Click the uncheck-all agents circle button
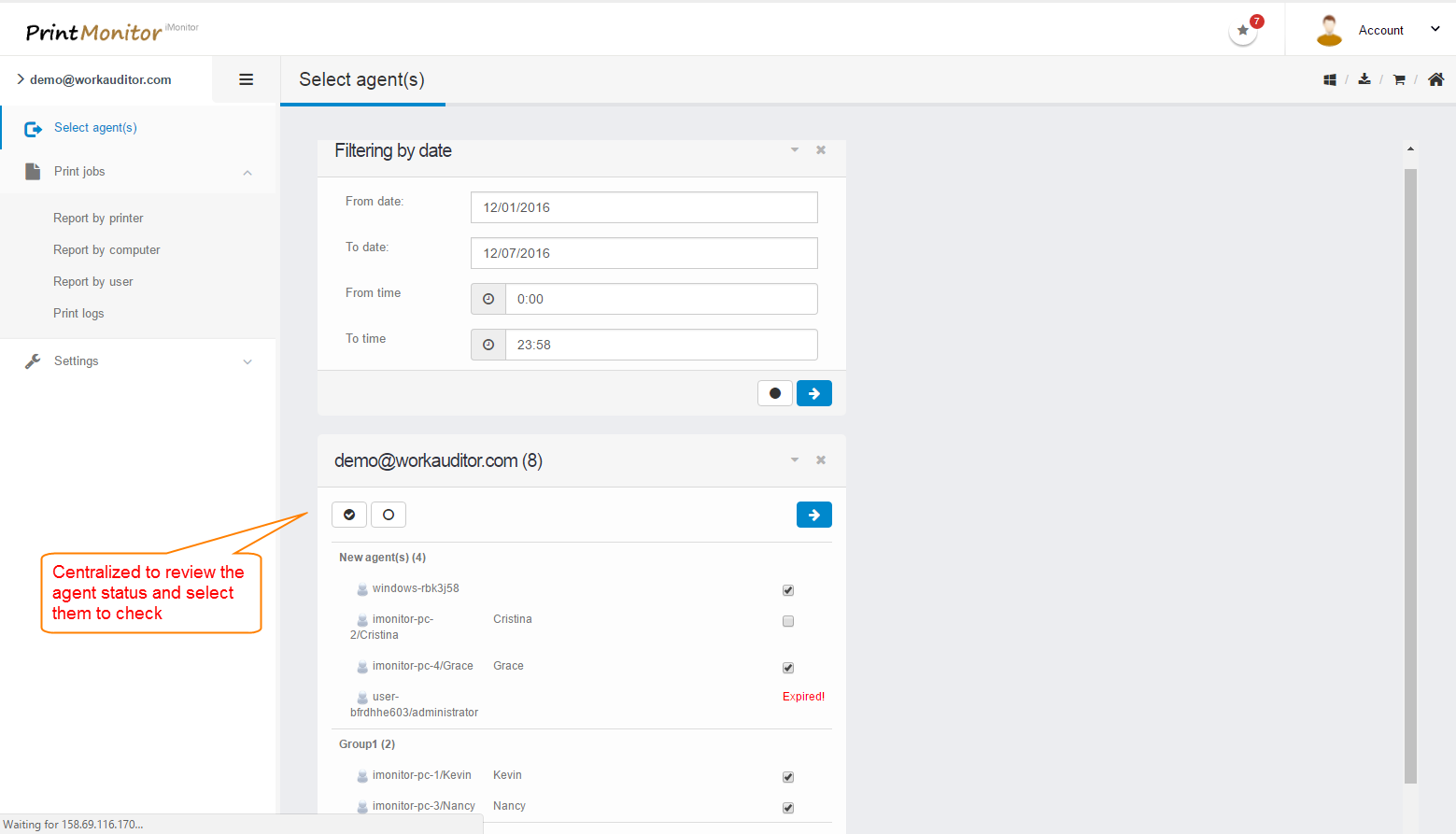The width and height of the screenshot is (1456, 834). click(x=389, y=515)
